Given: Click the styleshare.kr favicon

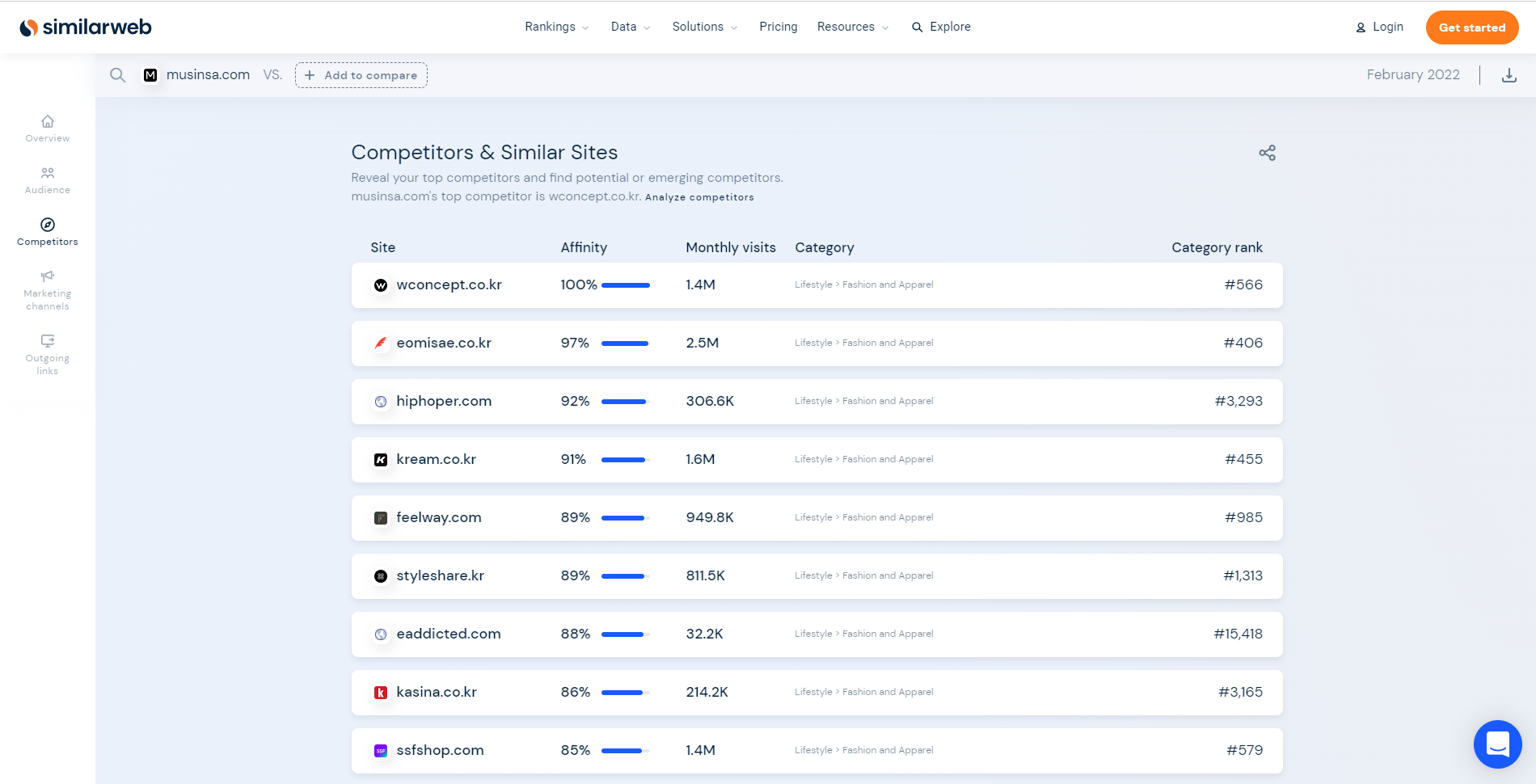Looking at the screenshot, I should [381, 576].
